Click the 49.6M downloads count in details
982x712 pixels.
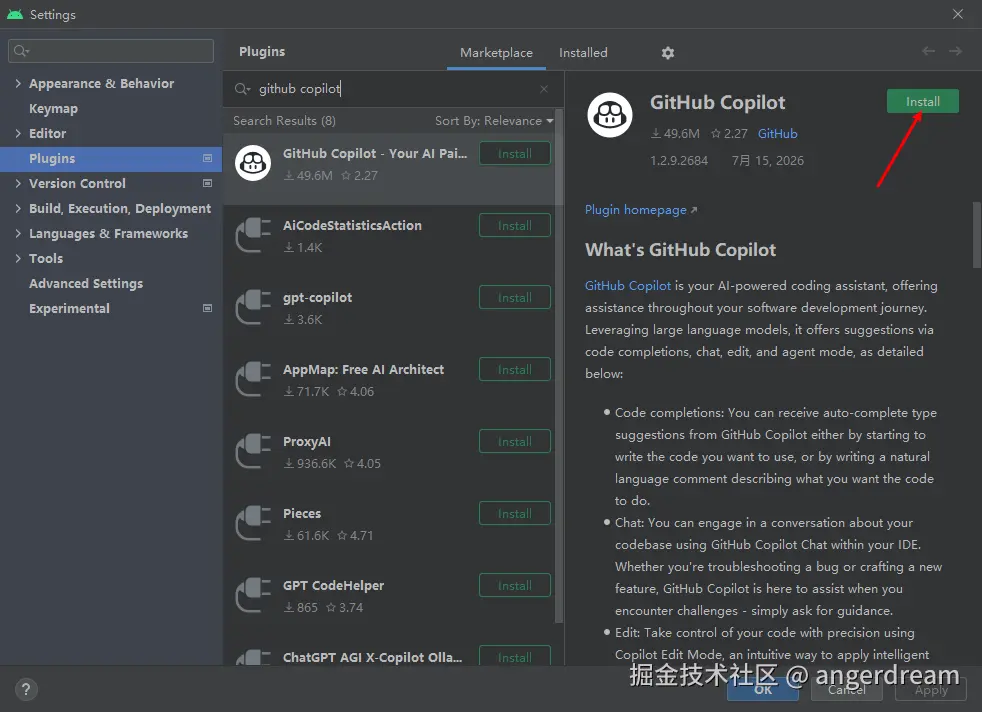click(x=675, y=133)
